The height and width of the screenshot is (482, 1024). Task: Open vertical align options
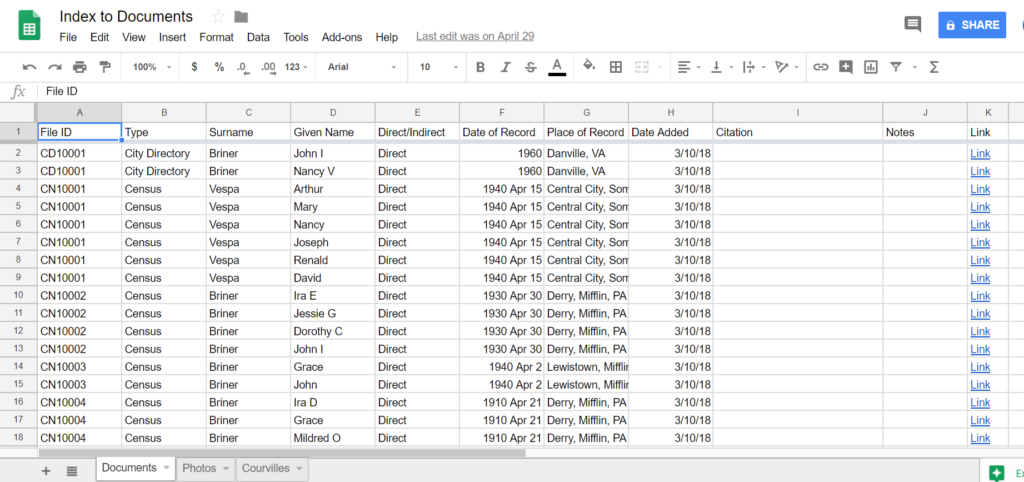[722, 67]
